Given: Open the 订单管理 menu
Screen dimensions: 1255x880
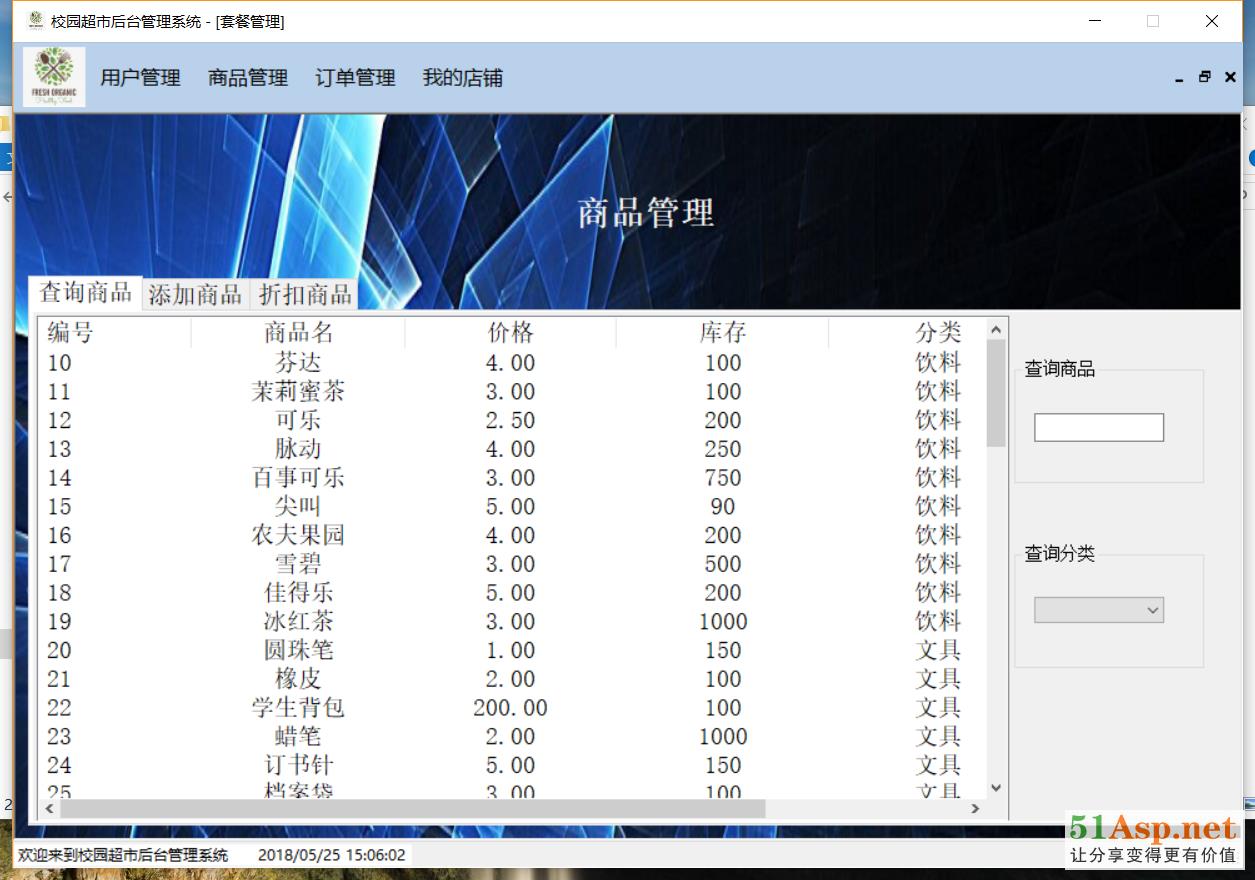Looking at the screenshot, I should pyautogui.click(x=355, y=78).
